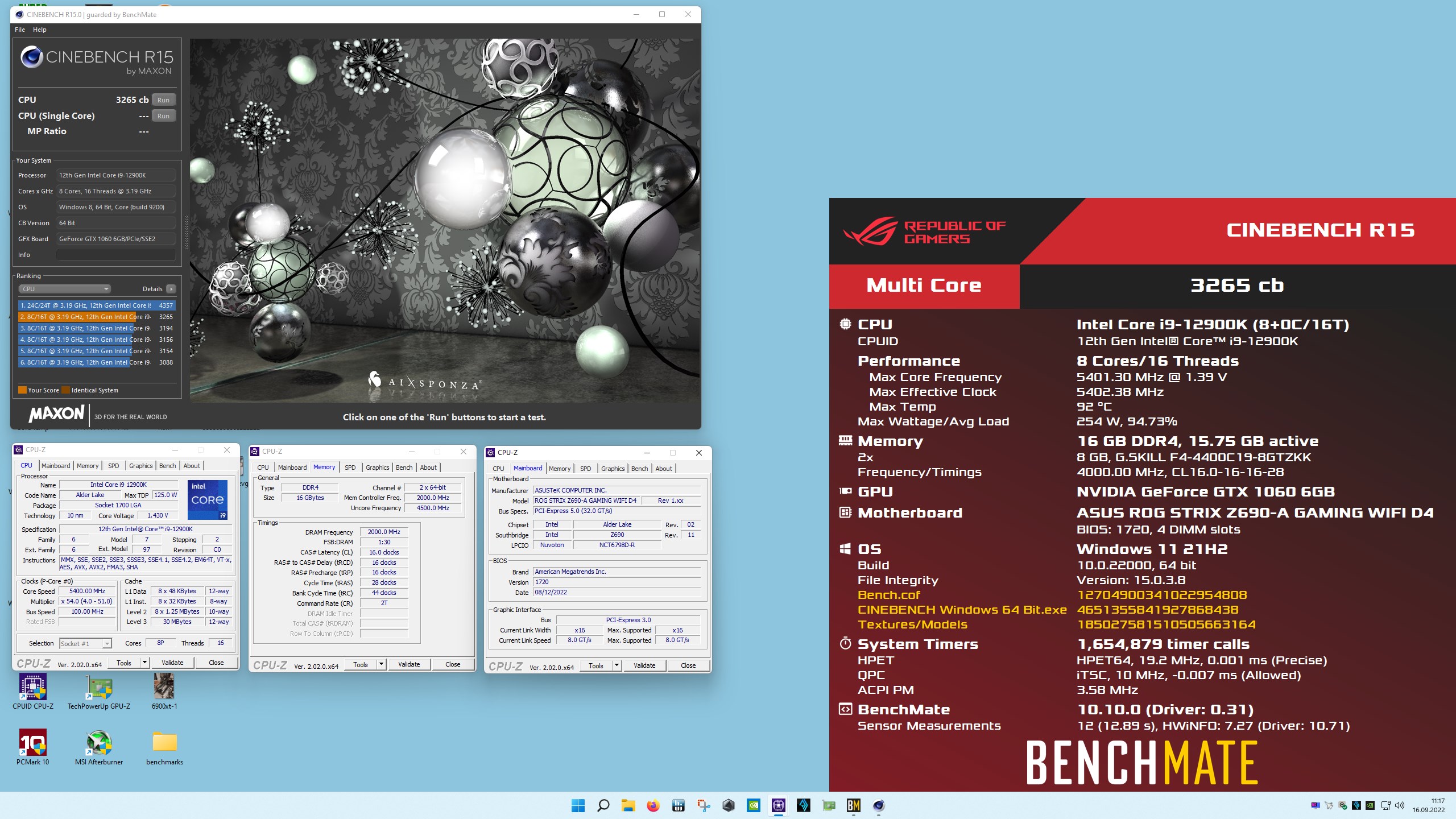Click the NVIDIA system tray icon

[x=1370, y=805]
